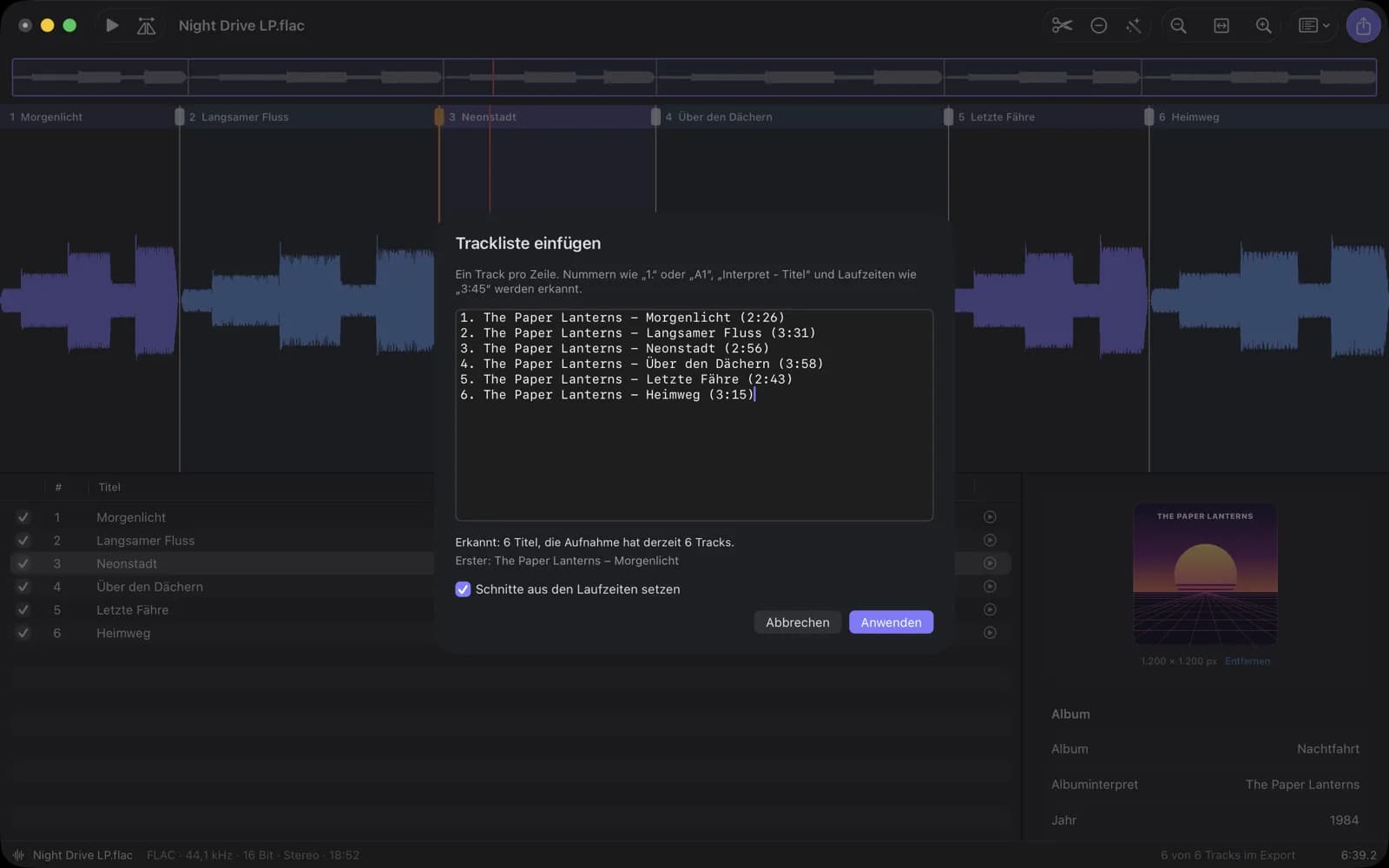This screenshot has height=868, width=1389.
Task: Click inside the tracklist text area
Action: (694, 415)
